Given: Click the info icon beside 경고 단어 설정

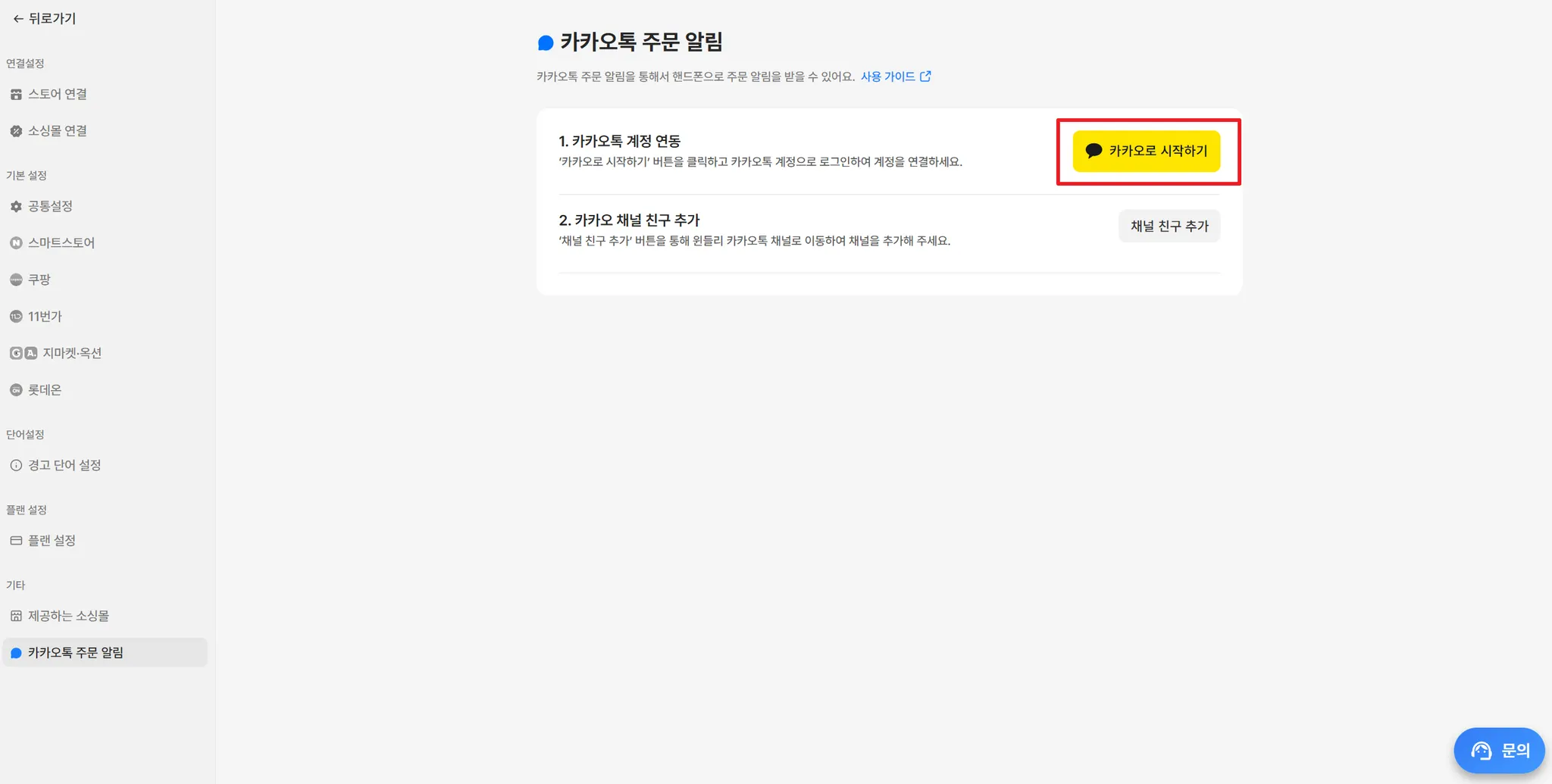Looking at the screenshot, I should [16, 465].
